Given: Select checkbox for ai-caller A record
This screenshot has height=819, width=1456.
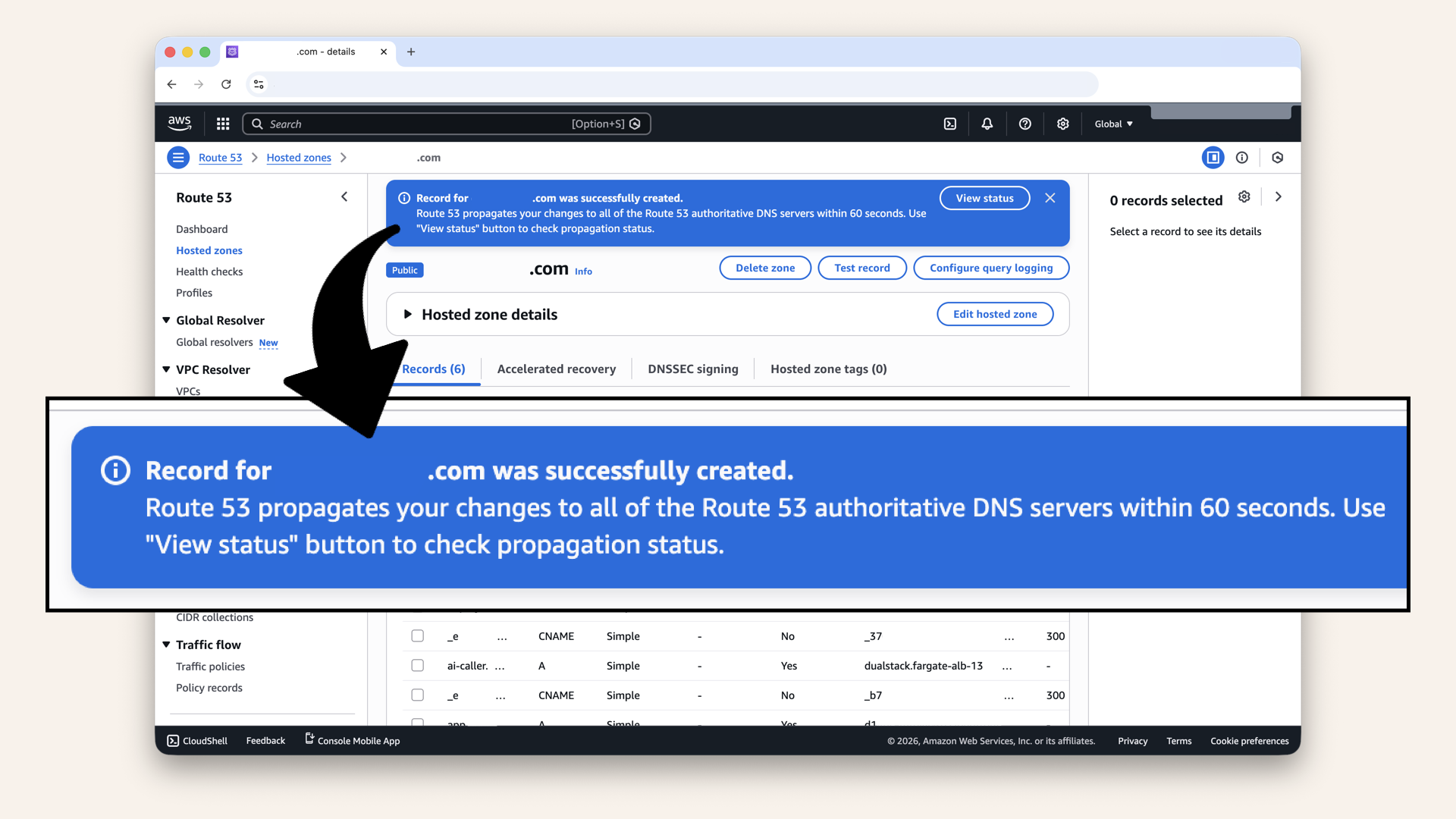Looking at the screenshot, I should tap(417, 665).
